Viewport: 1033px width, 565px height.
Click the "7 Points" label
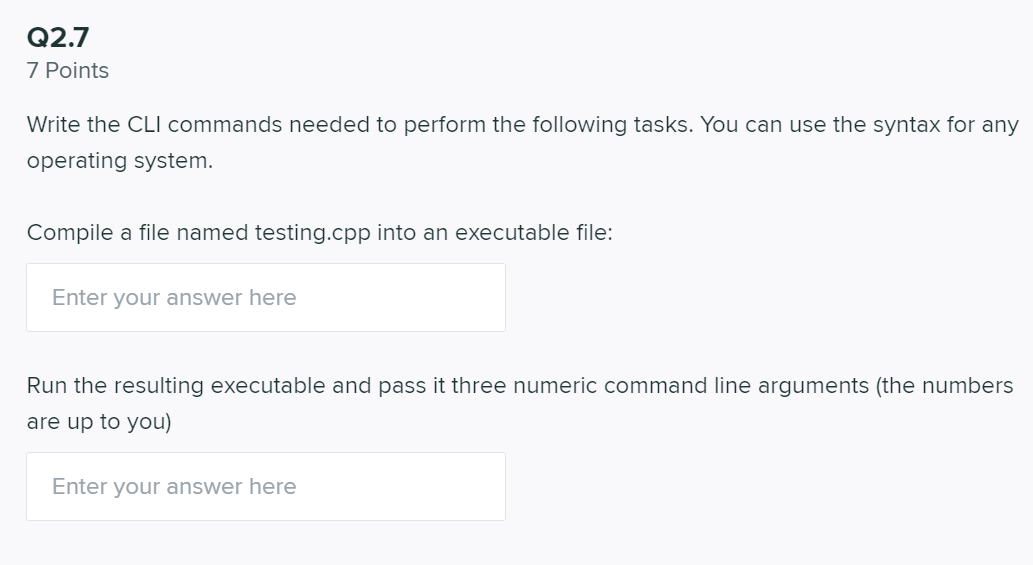pyautogui.click(x=68, y=71)
